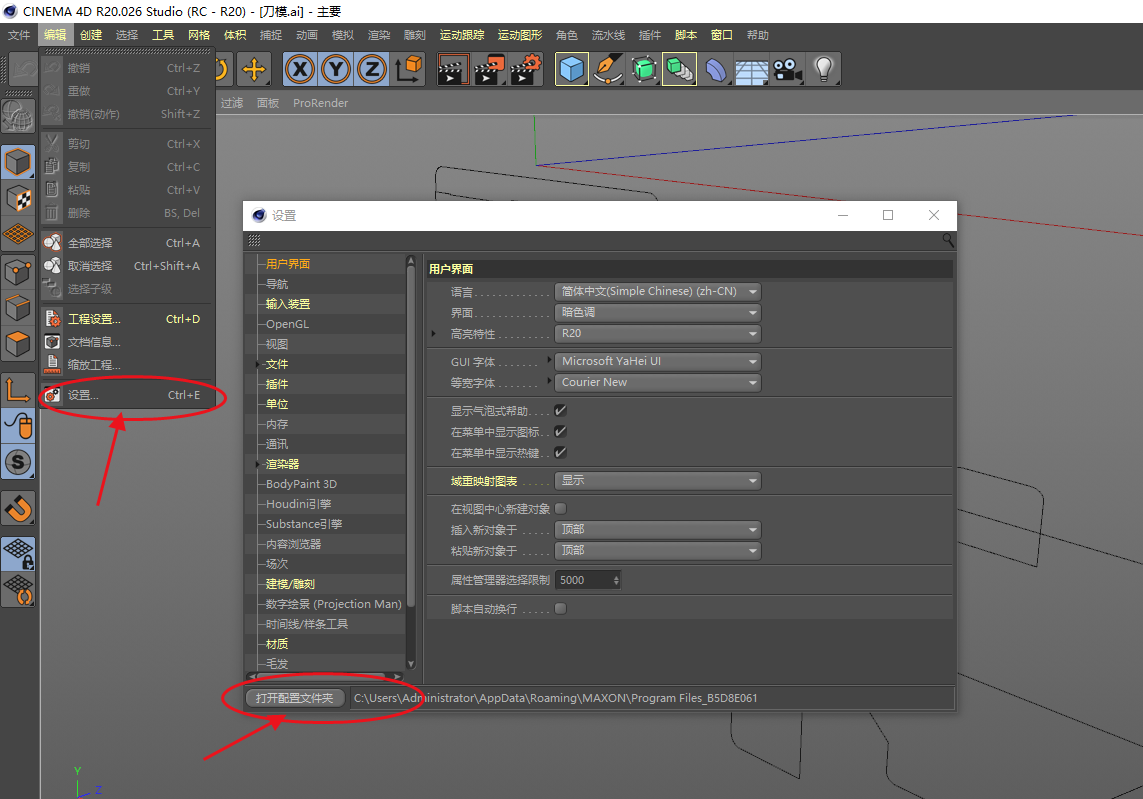Click the subdivision surface generator icon

(644, 69)
